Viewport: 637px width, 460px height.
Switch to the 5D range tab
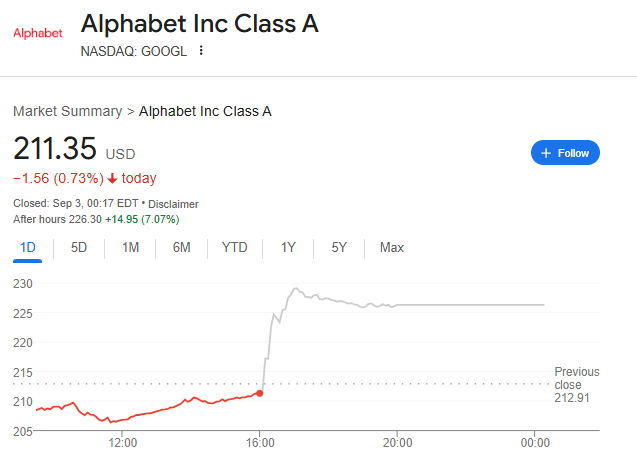pyautogui.click(x=78, y=247)
